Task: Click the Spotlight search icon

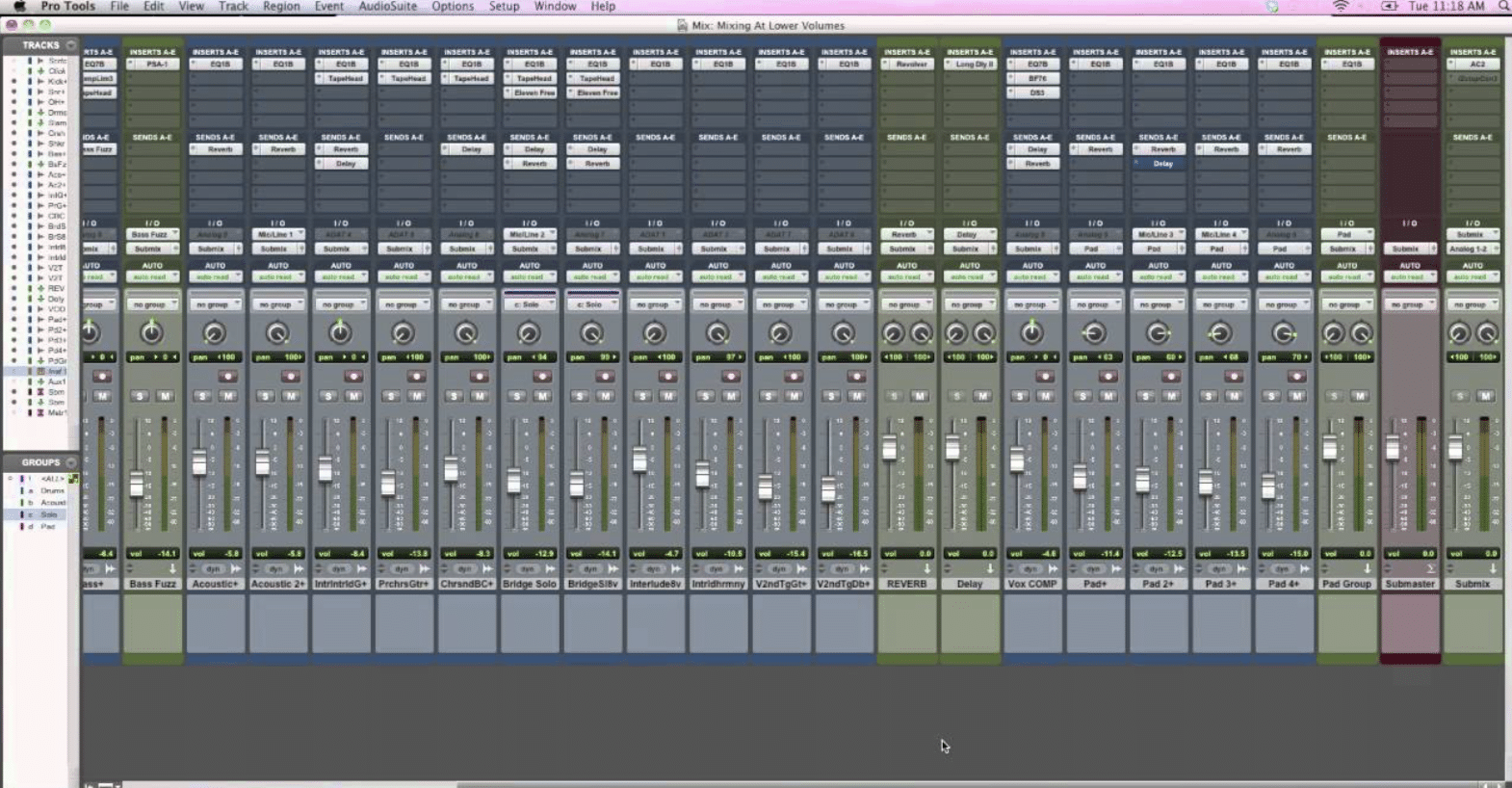Action: (x=1503, y=7)
